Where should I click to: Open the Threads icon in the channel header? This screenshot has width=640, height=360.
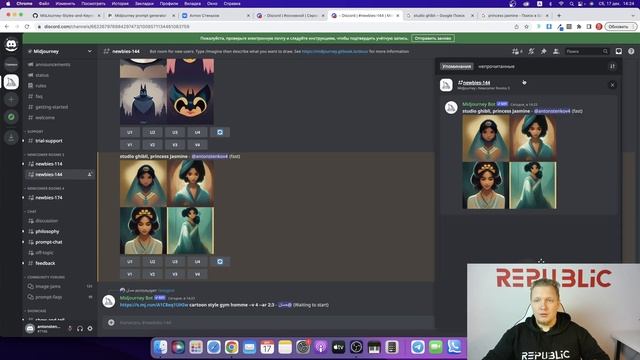(x=517, y=51)
